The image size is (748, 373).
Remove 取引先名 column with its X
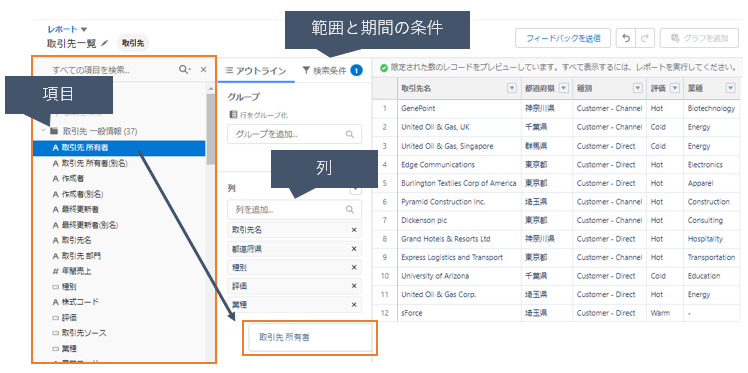click(354, 230)
